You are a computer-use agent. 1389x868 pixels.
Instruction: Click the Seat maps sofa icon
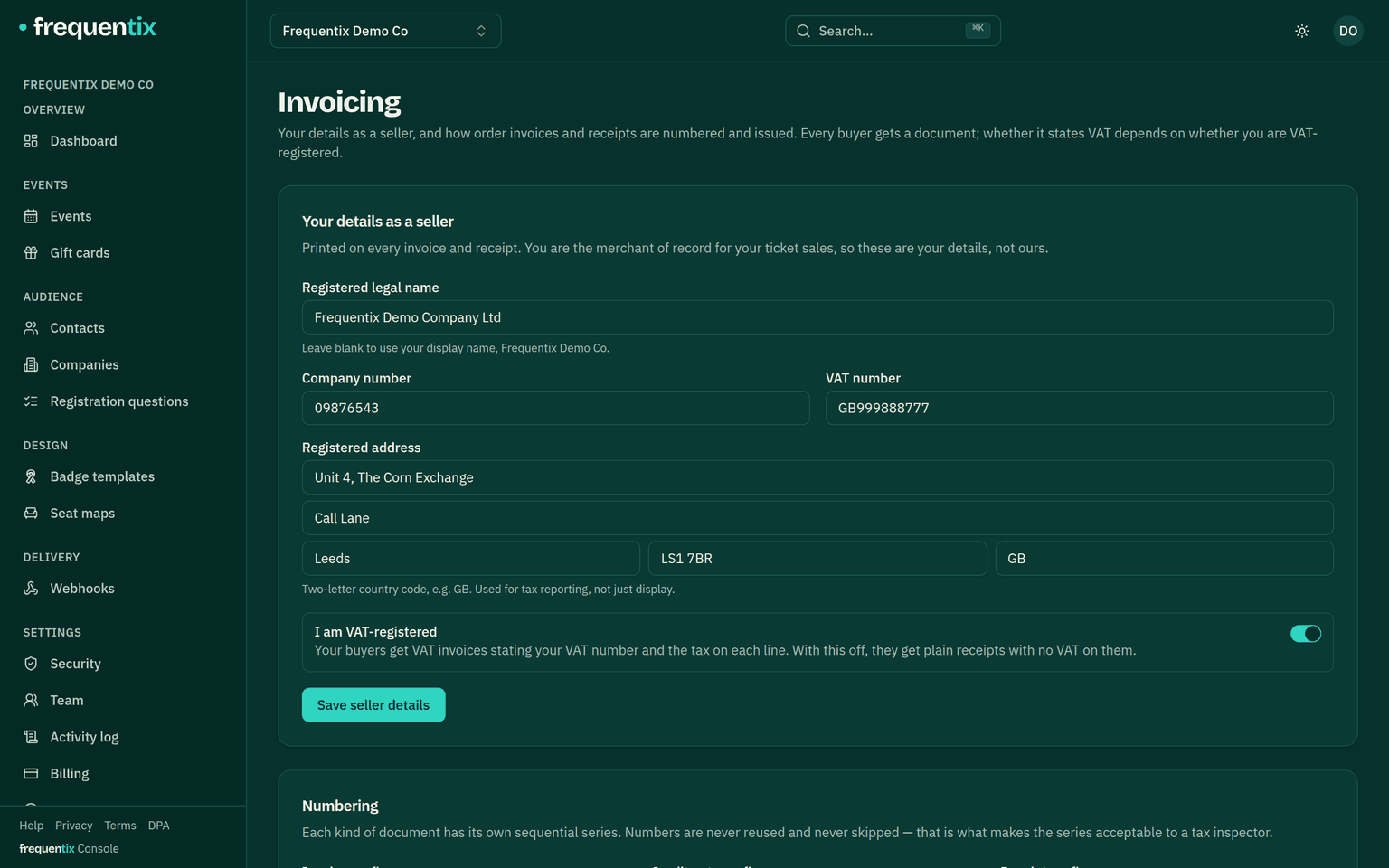31,514
